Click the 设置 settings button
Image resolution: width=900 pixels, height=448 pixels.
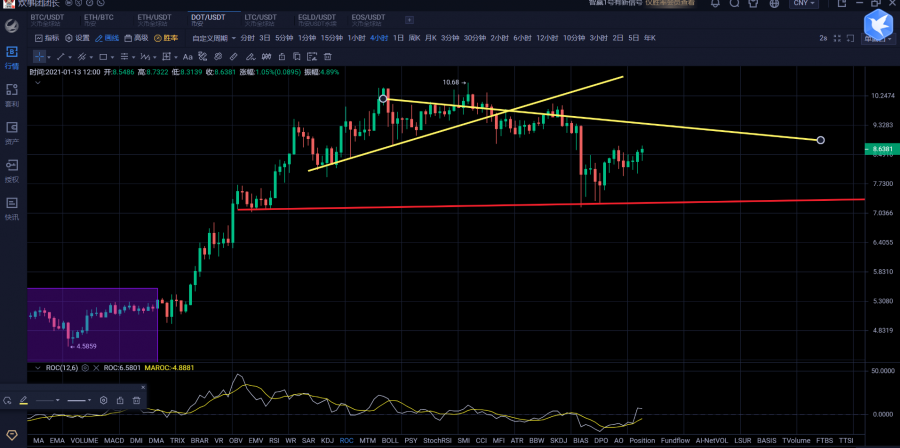point(77,38)
